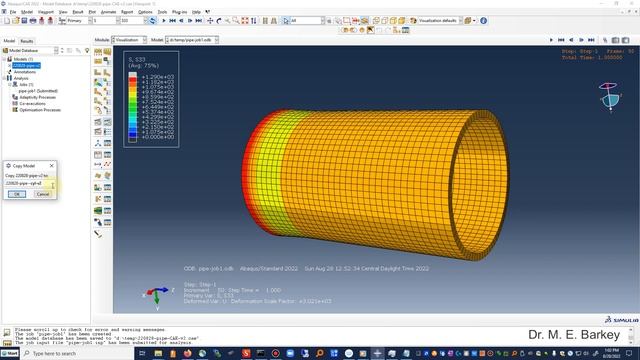
Task: Click the Auto-fit view icon
Action: pyautogui.click(x=245, y=20)
